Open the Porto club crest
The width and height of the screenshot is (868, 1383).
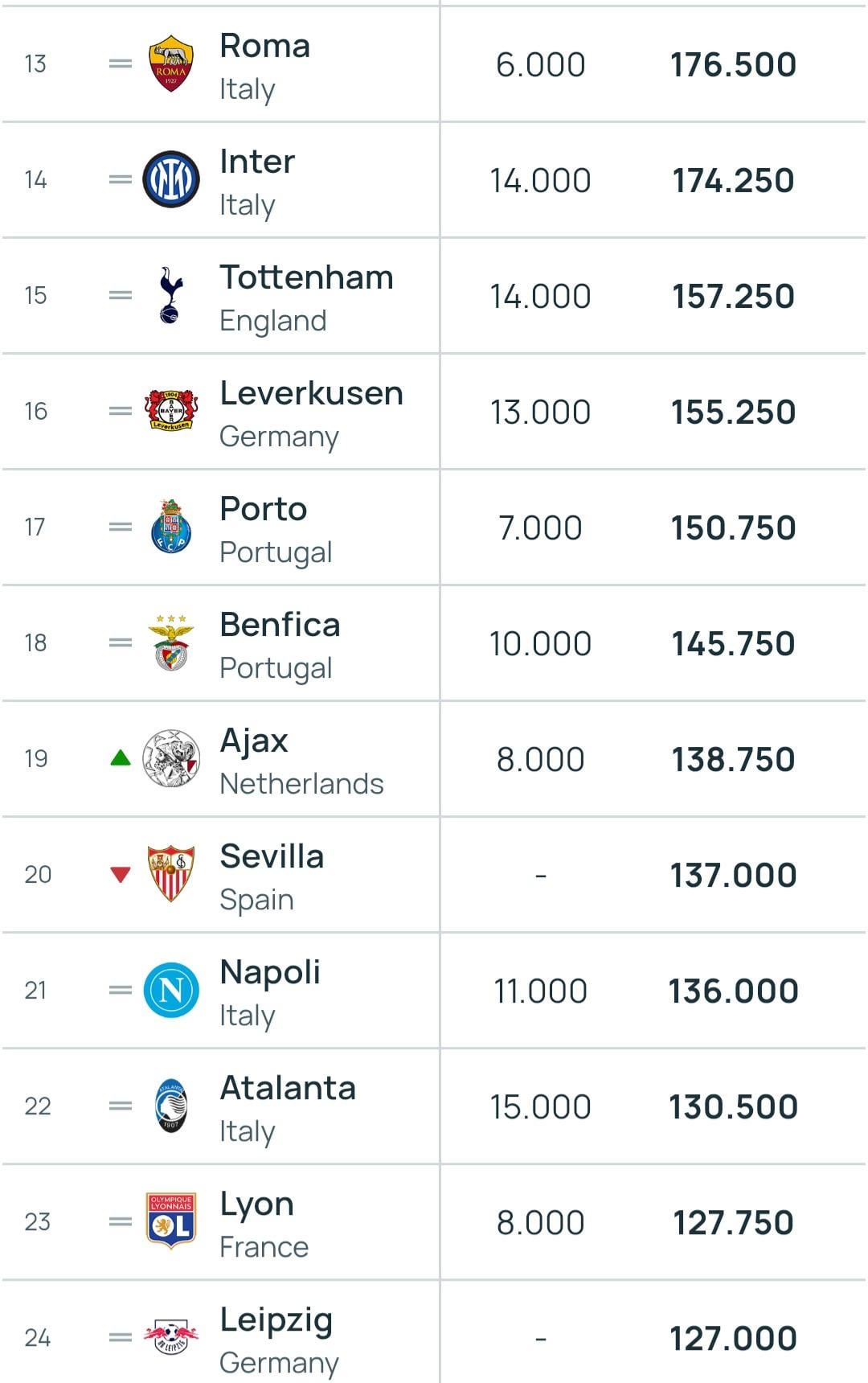[171, 527]
